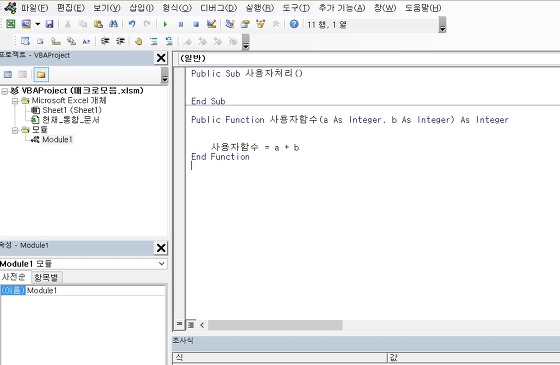The height and width of the screenshot is (365, 560).
Task: Click the Paste clipboard icon
Action: [98, 24]
